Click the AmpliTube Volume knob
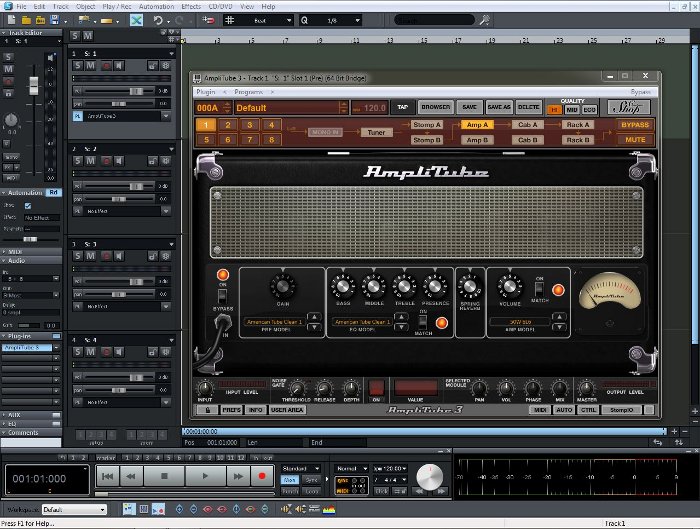 click(509, 286)
